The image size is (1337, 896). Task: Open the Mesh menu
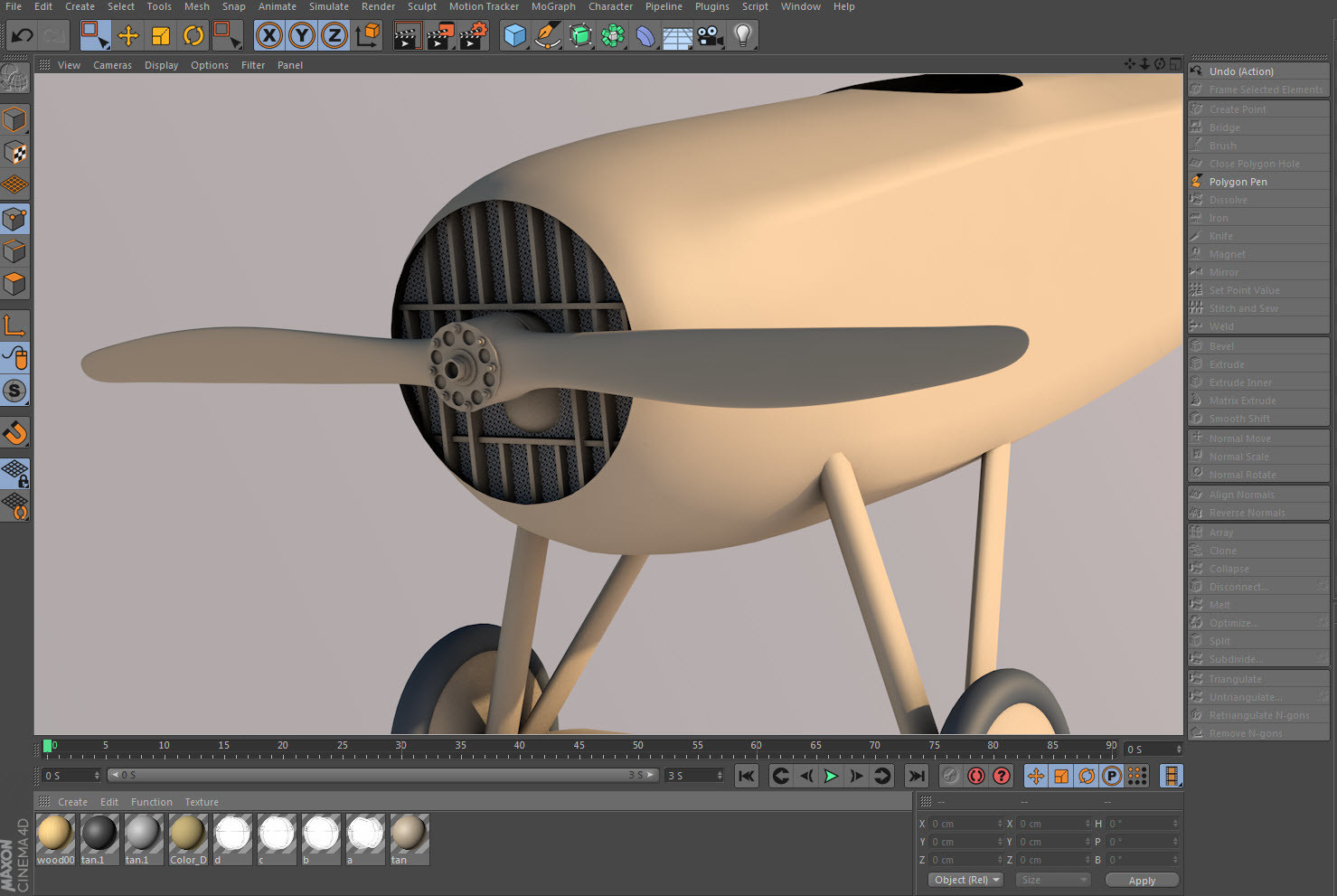(x=196, y=6)
